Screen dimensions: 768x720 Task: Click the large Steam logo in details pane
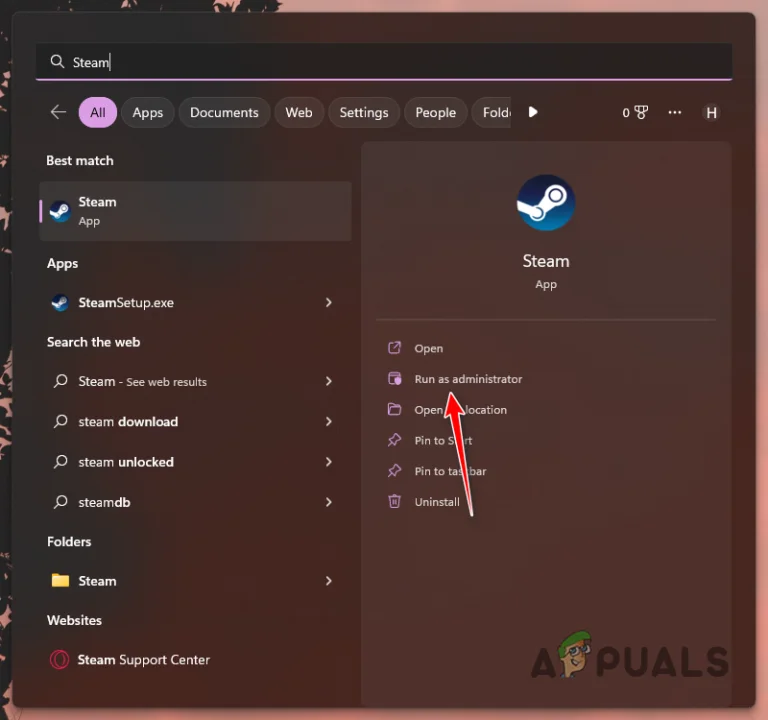[546, 202]
